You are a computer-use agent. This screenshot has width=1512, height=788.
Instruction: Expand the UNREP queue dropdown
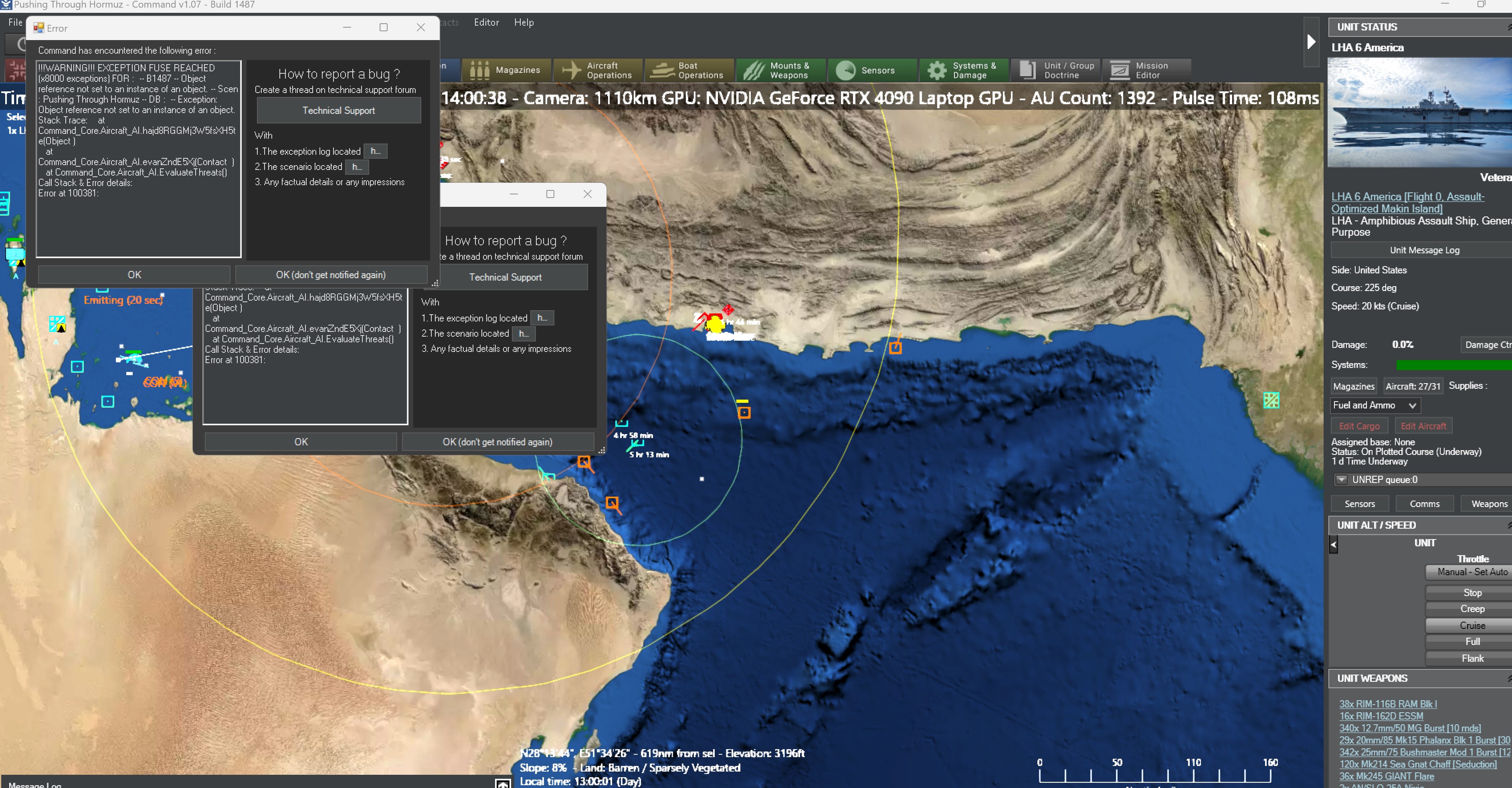click(1341, 480)
